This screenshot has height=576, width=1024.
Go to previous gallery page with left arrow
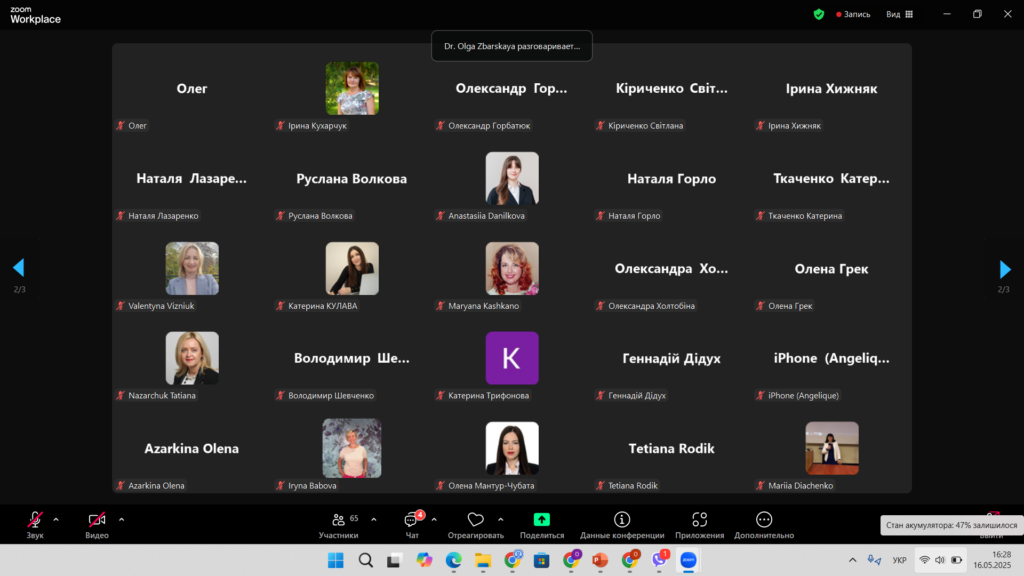click(18, 268)
